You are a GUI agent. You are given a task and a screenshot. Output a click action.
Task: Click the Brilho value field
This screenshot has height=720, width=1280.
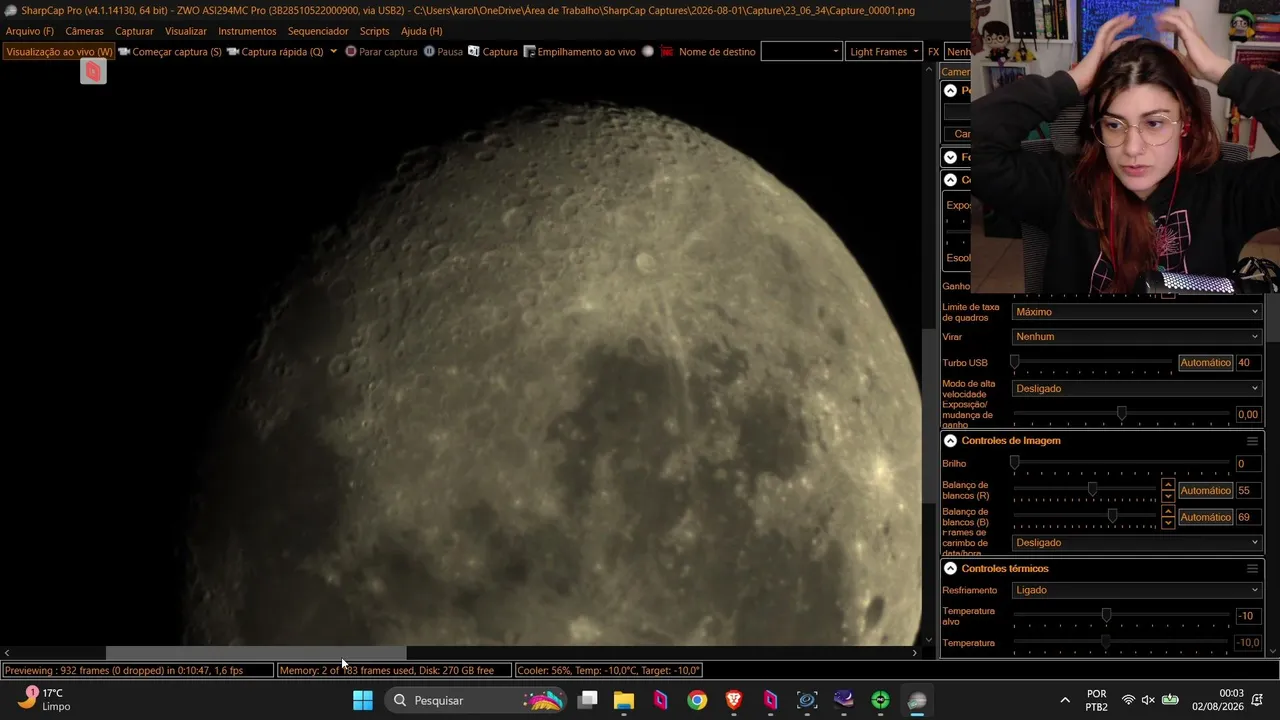1248,464
